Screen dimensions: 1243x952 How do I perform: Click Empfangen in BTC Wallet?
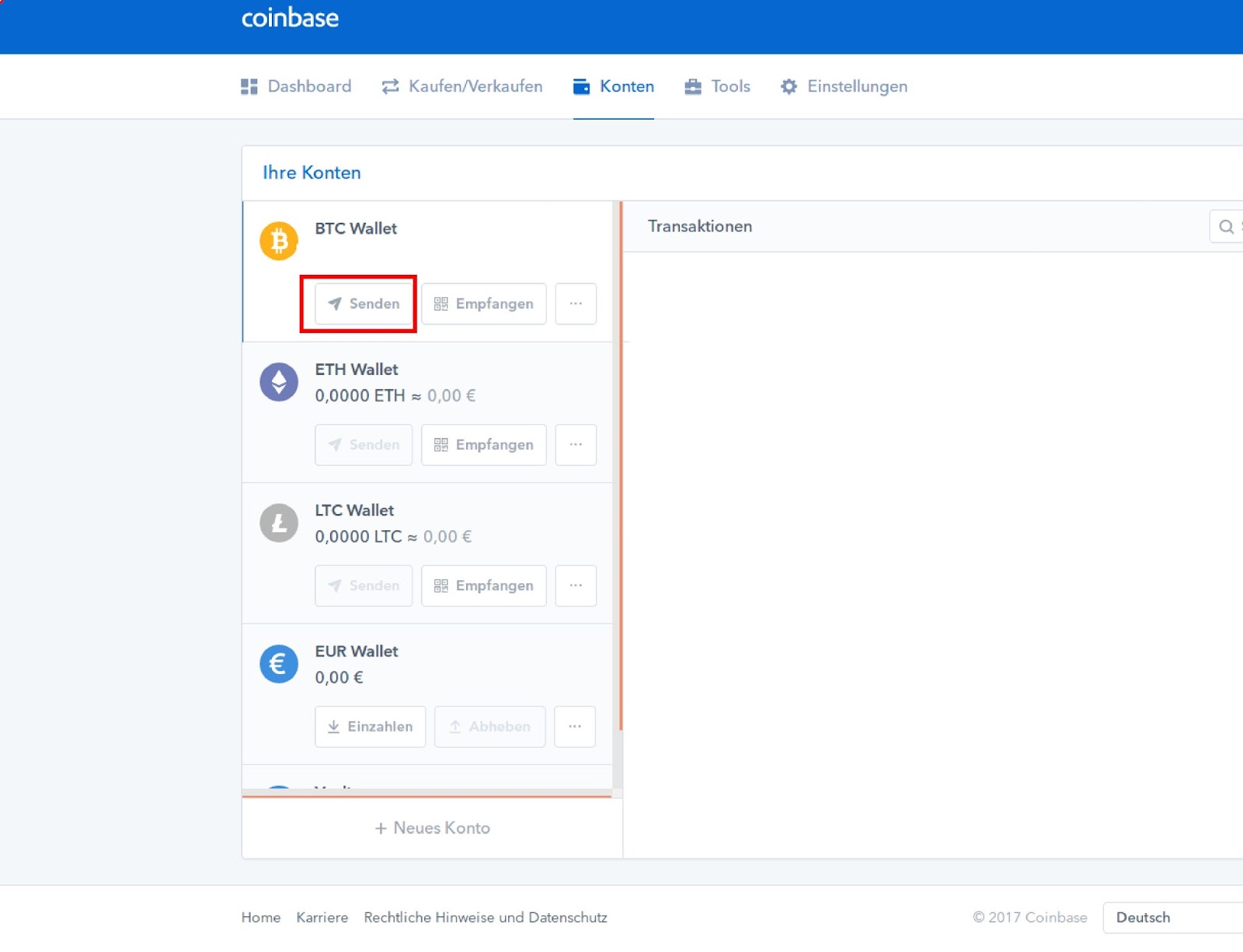(484, 304)
